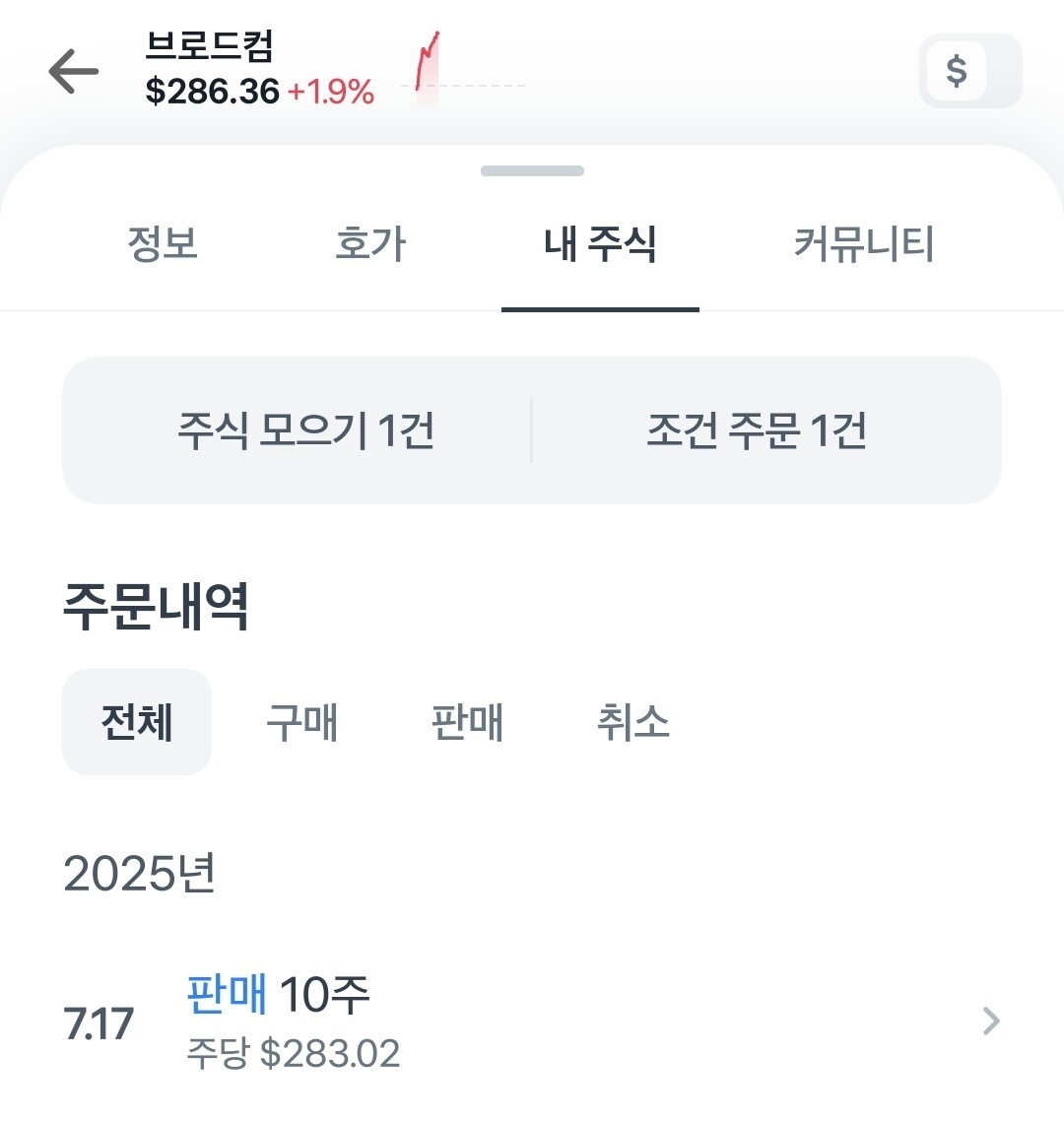Tap the 브로드컴 stock name
Screen dimensions: 1064x1121
point(210,46)
